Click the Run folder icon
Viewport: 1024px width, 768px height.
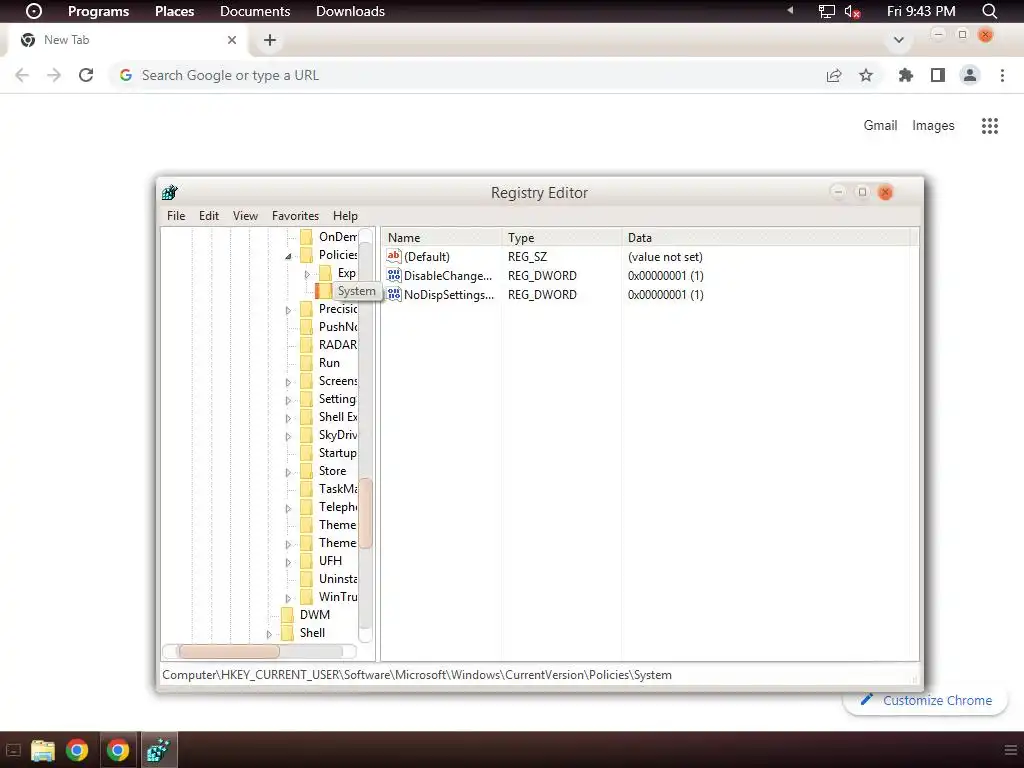[306, 363]
